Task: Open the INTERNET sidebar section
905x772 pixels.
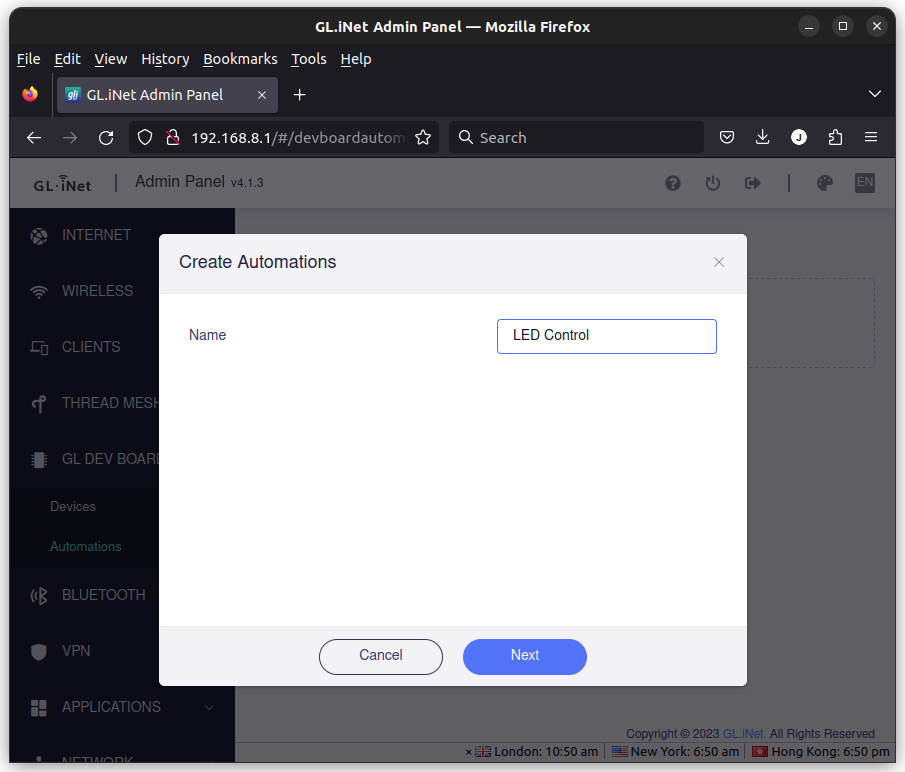Action: pyautogui.click(x=96, y=235)
